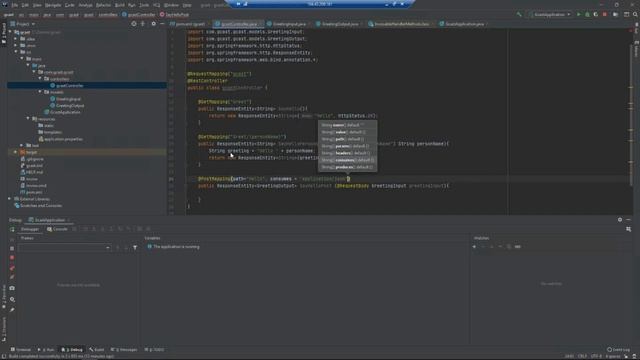The height and width of the screenshot is (360, 640).
Task: Click camera thread dump icon in Debug sidebar
Action: 12,288
